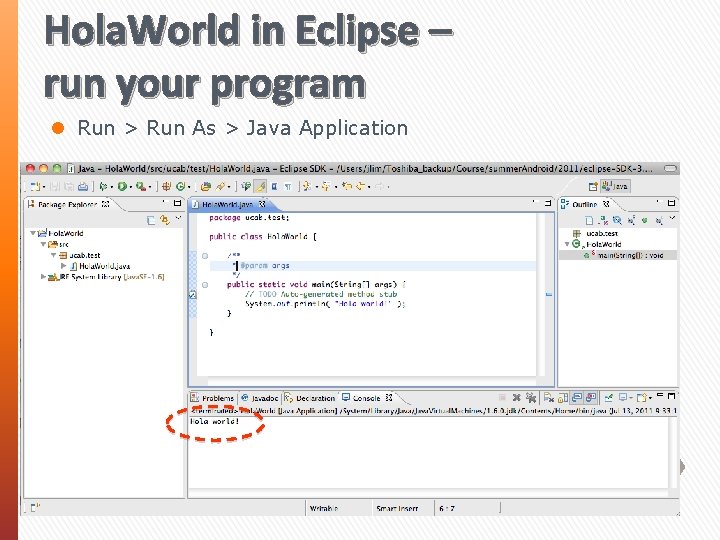Screen dimensions: 720x540
Task: Click the Writable status bar field
Action: pyautogui.click(x=324, y=508)
